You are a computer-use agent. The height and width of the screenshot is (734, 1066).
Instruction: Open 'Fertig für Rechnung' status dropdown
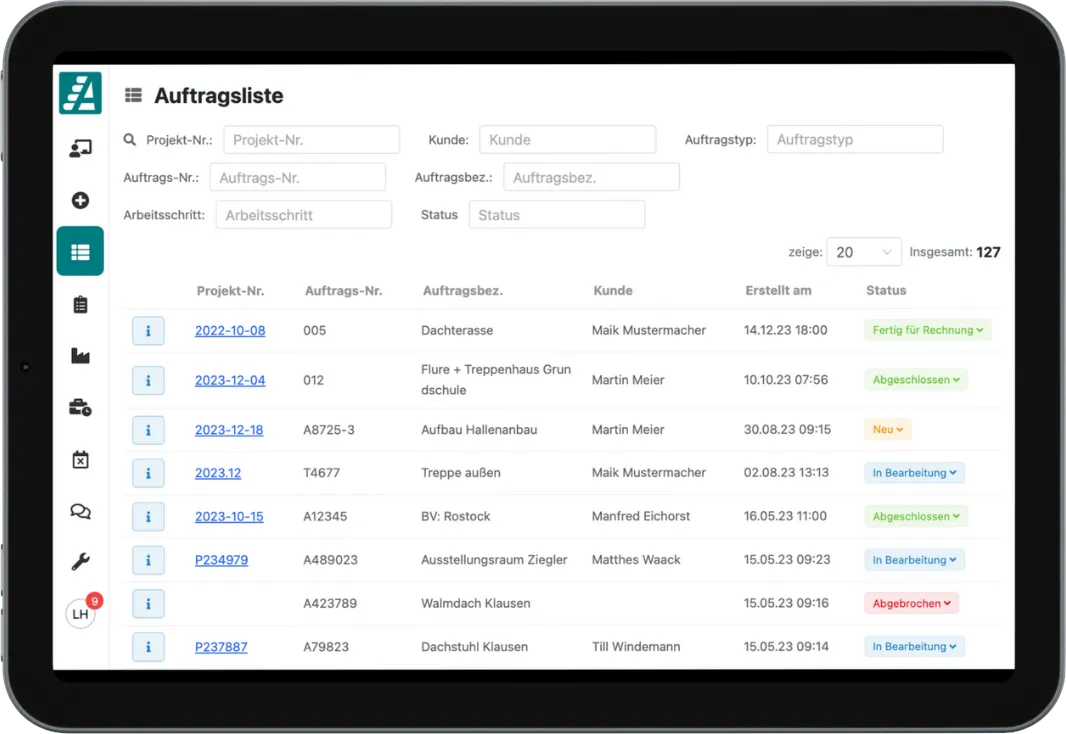pos(927,330)
